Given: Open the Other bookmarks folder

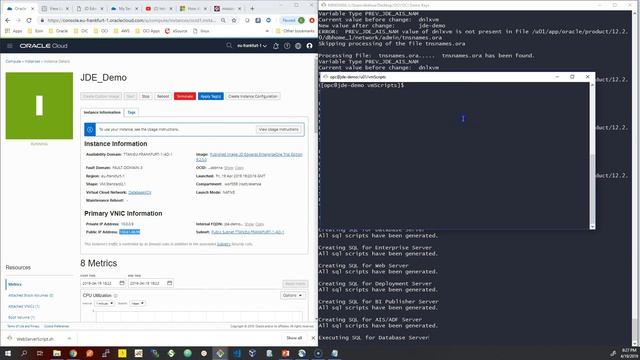Looking at the screenshot, I should click(295, 31).
